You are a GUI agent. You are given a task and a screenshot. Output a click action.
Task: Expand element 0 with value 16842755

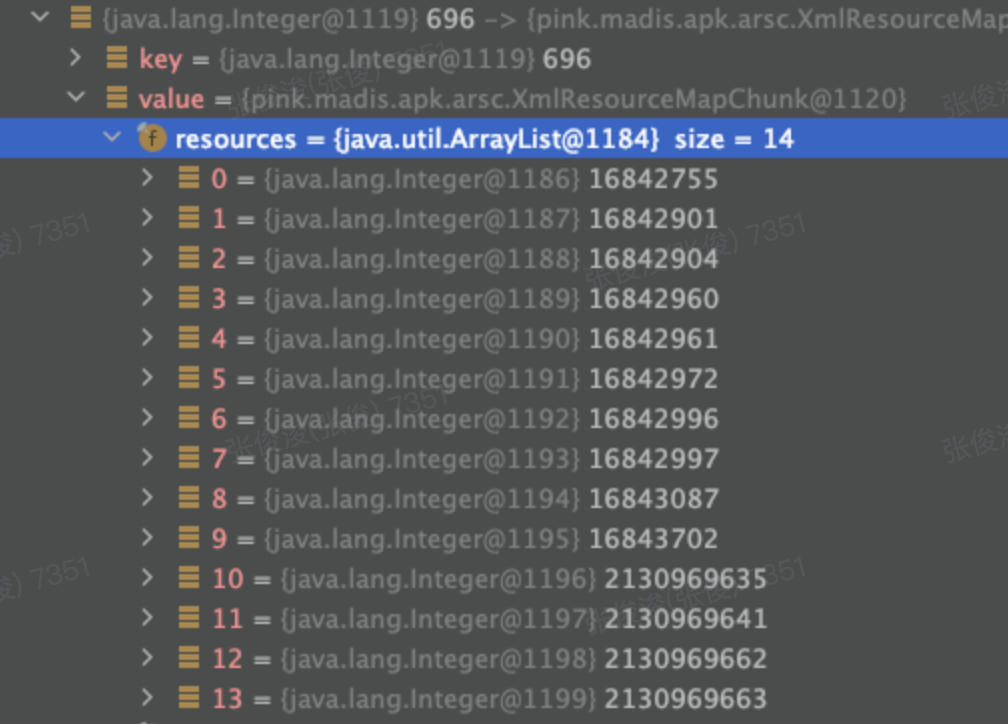(147, 178)
